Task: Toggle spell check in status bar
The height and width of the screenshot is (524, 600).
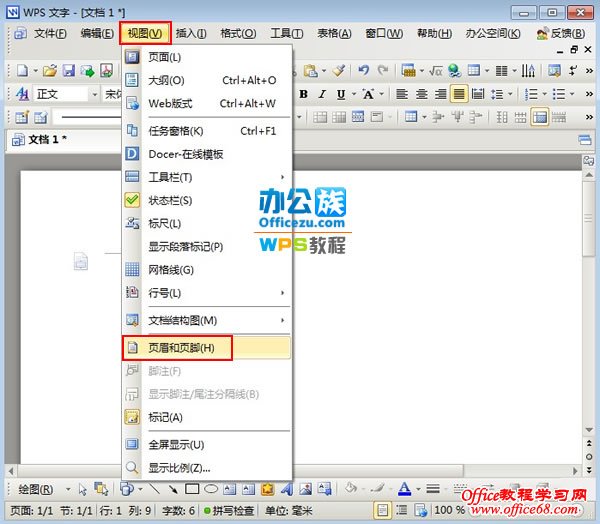Action: (229, 510)
